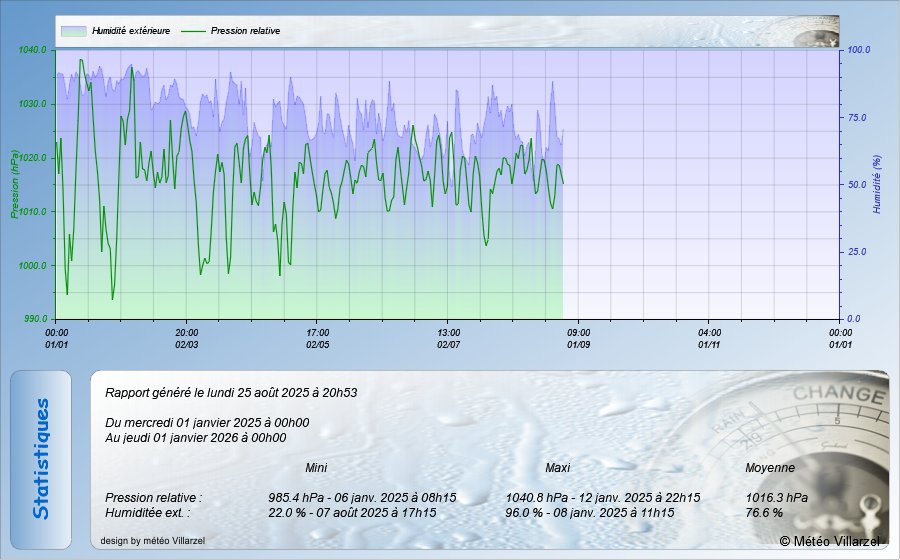Screen dimensions: 900x560
Task: Click the Pression (hPa) axis title
Action: click(x=14, y=184)
